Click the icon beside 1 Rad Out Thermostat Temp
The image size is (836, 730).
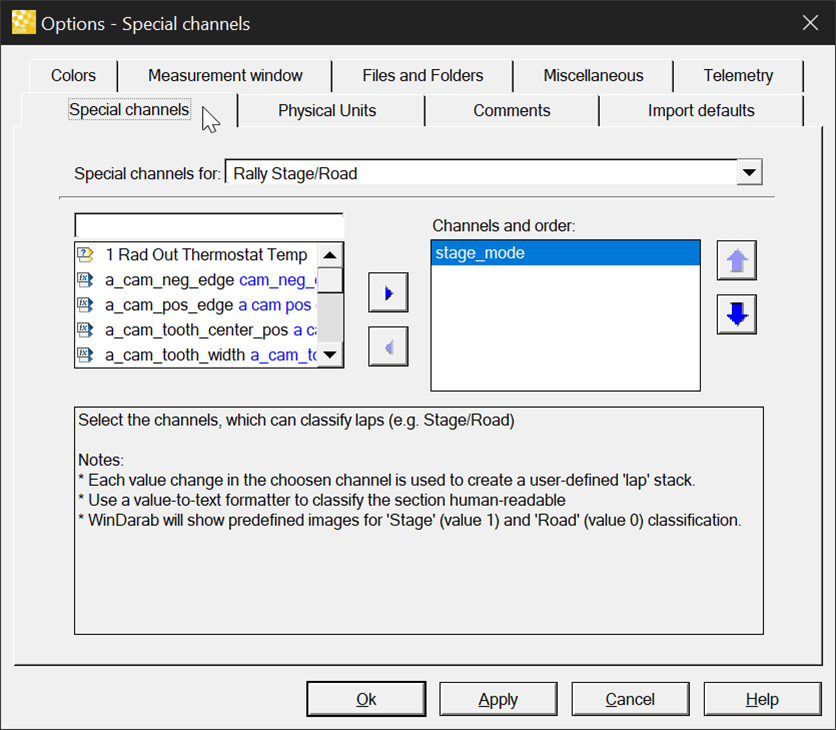pyautogui.click(x=85, y=254)
